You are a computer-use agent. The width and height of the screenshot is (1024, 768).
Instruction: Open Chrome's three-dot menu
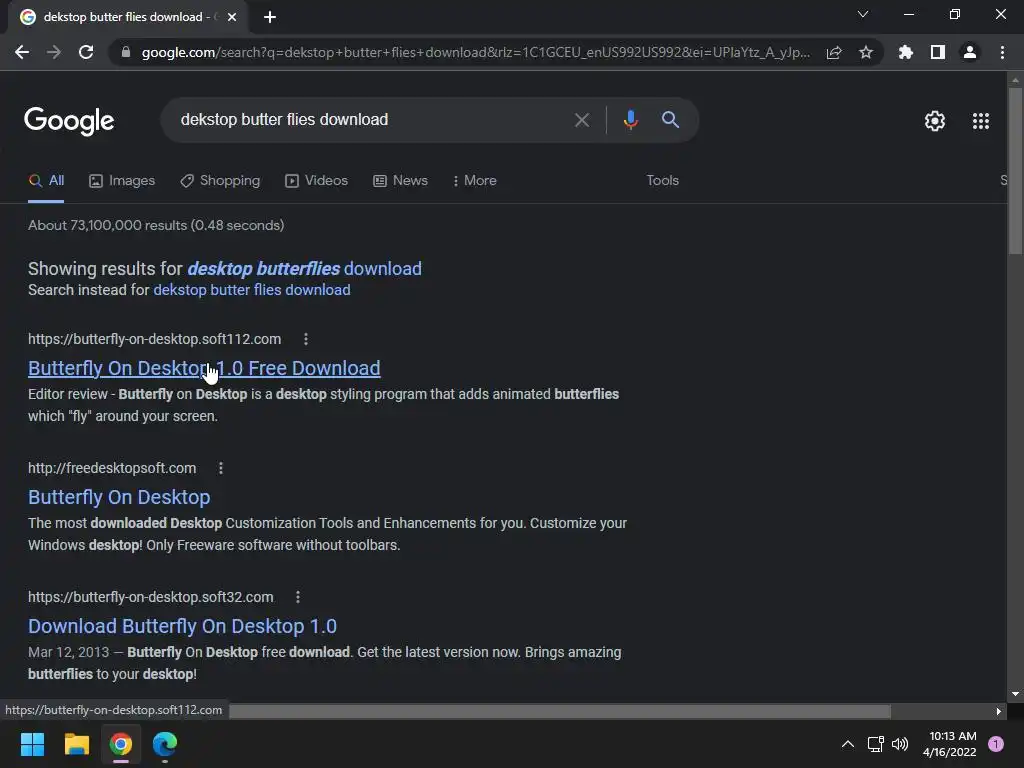1002,52
